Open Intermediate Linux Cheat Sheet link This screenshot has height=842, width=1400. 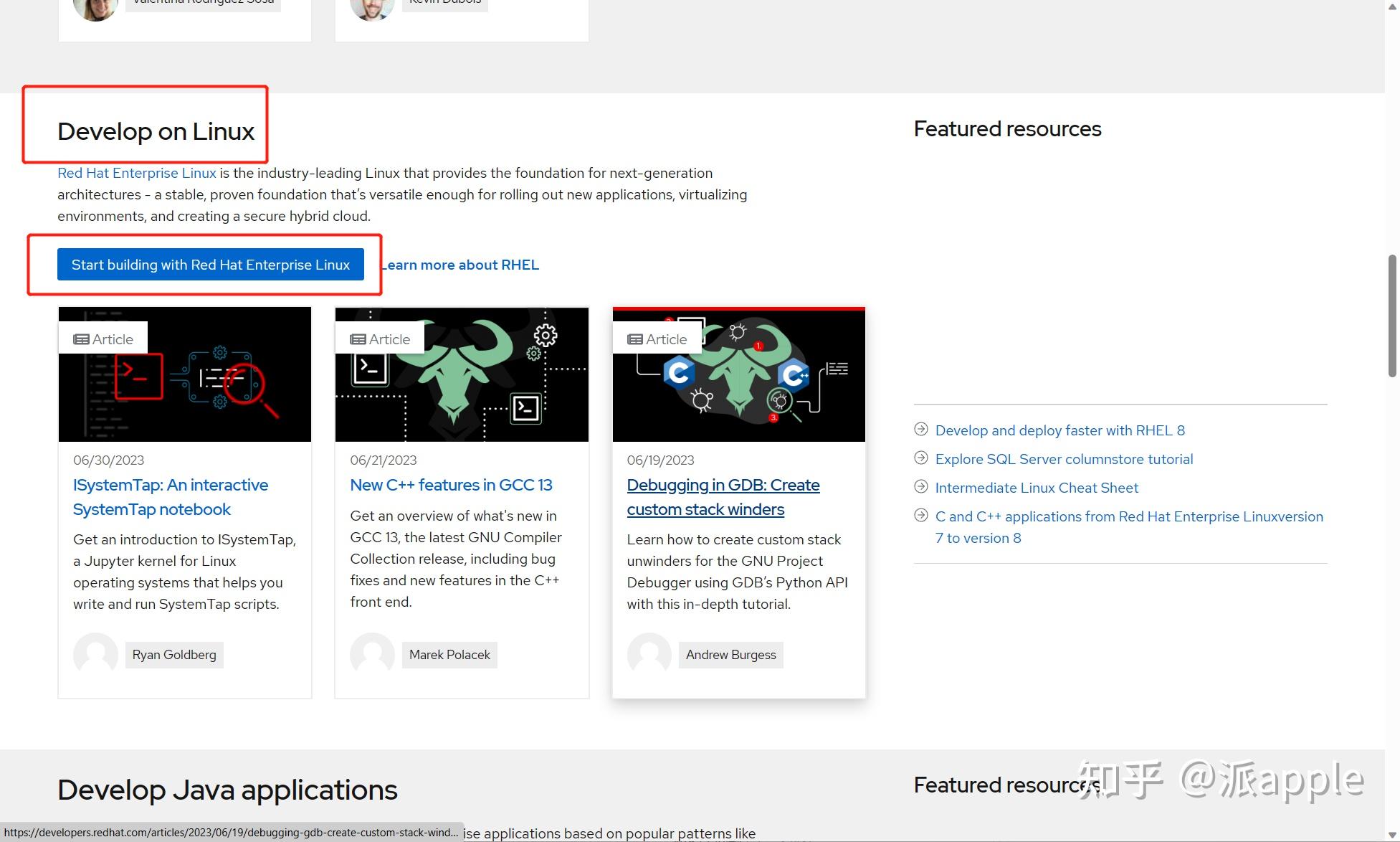coord(1037,488)
